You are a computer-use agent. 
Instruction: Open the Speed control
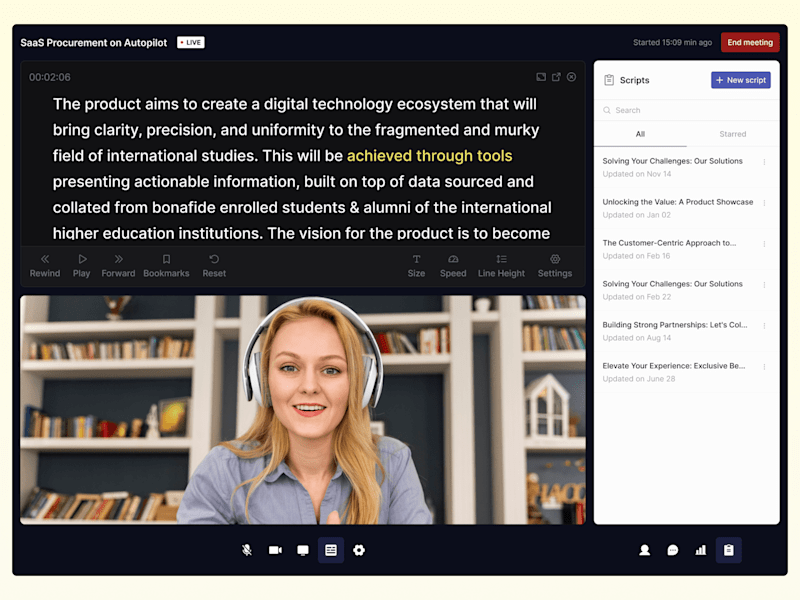453,266
